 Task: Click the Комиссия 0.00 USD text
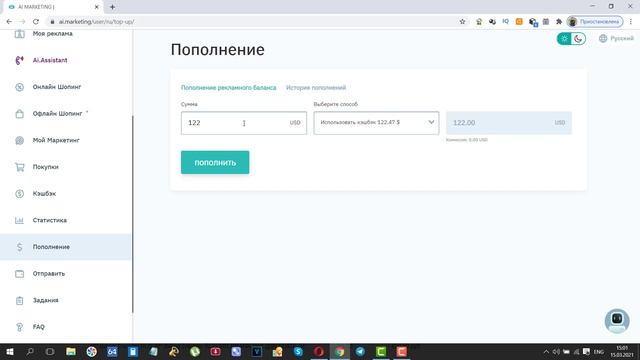tap(467, 140)
